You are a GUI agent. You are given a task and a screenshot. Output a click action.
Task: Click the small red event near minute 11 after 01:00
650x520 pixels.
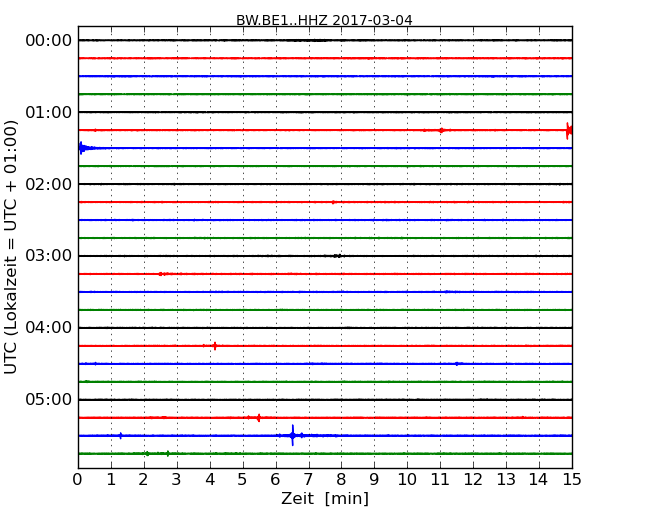441,130
